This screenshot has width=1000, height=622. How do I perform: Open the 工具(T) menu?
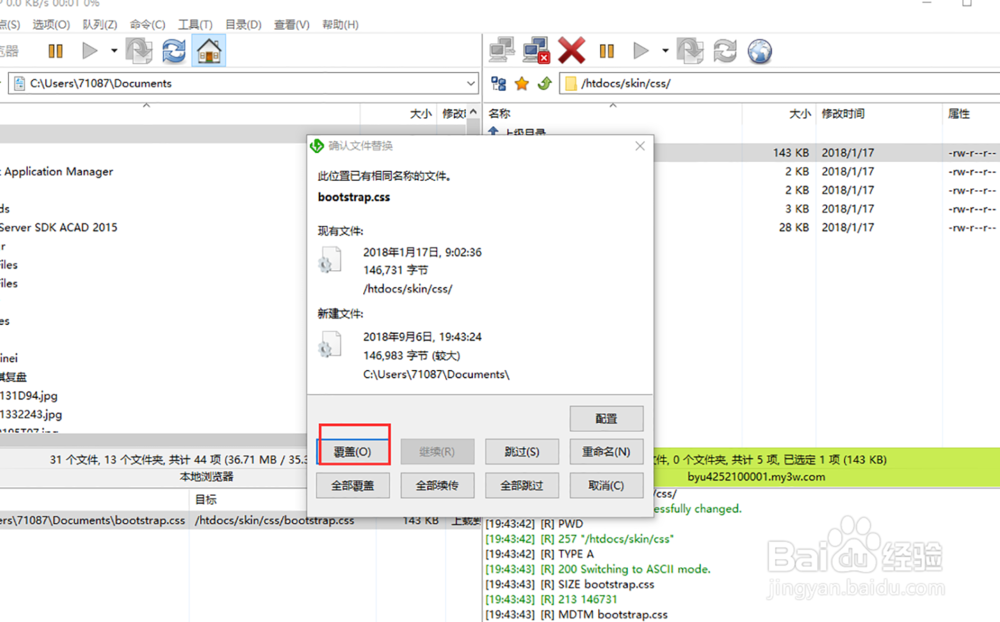pos(195,24)
